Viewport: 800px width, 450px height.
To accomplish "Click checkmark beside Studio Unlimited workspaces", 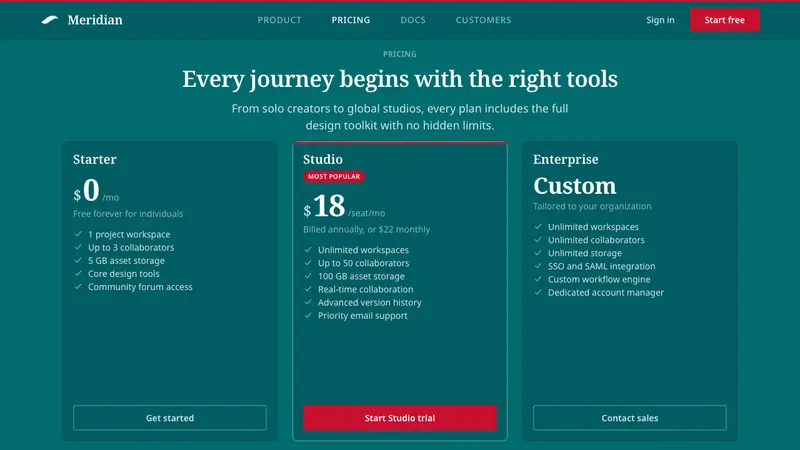I will pyautogui.click(x=308, y=250).
